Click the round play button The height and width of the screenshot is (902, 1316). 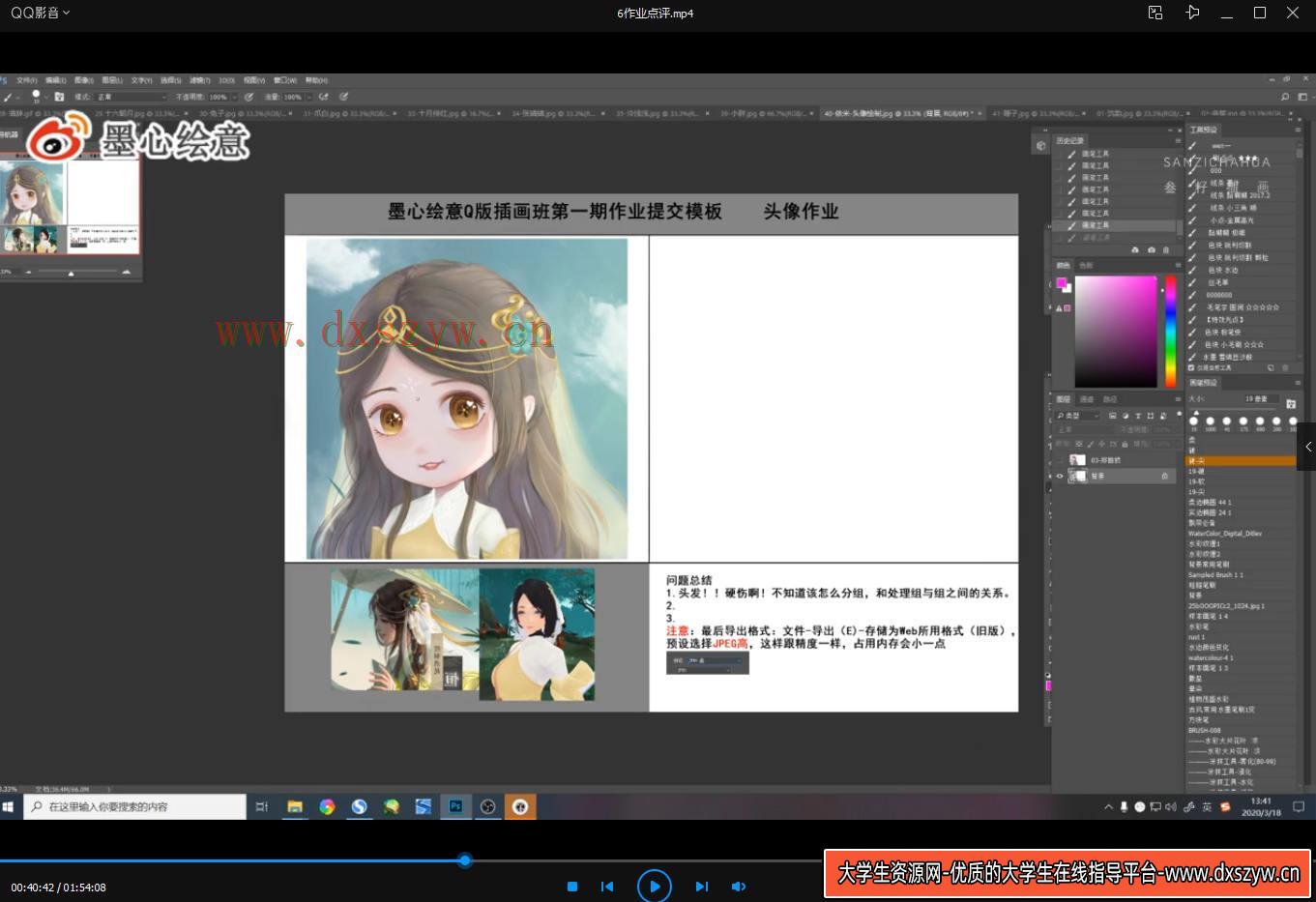click(x=655, y=886)
